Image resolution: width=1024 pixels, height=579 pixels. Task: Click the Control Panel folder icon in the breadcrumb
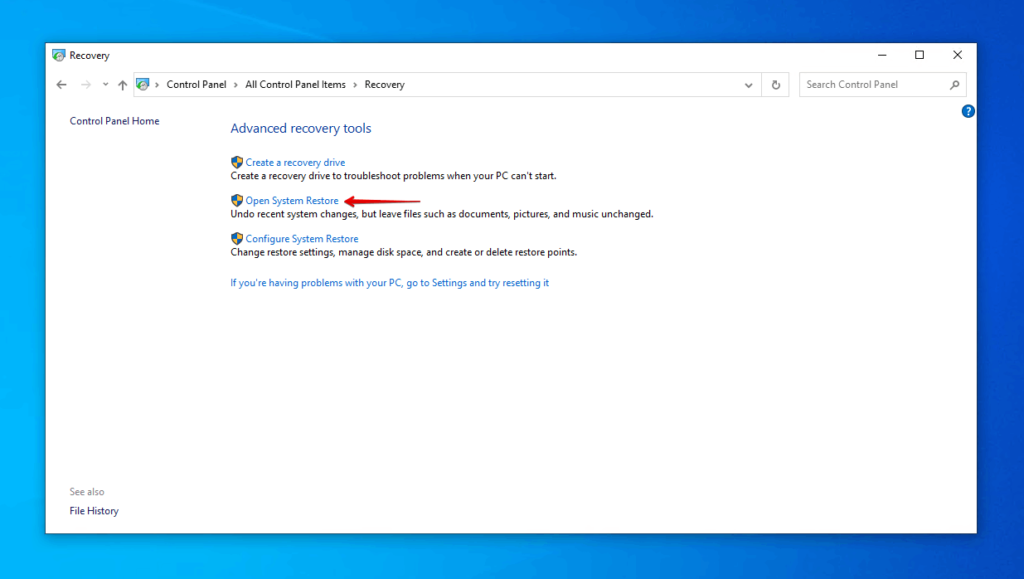click(143, 84)
